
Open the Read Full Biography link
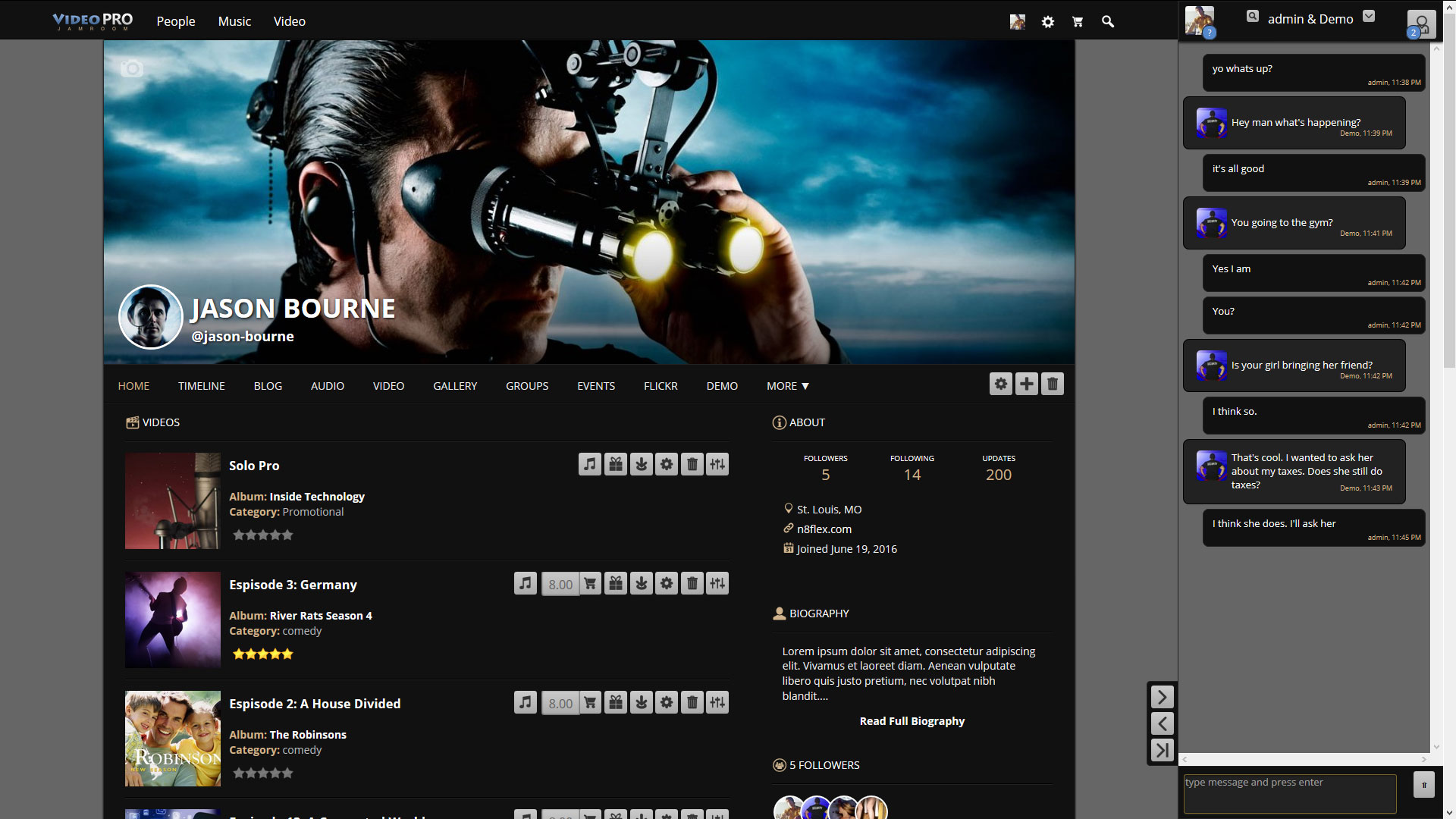[912, 721]
